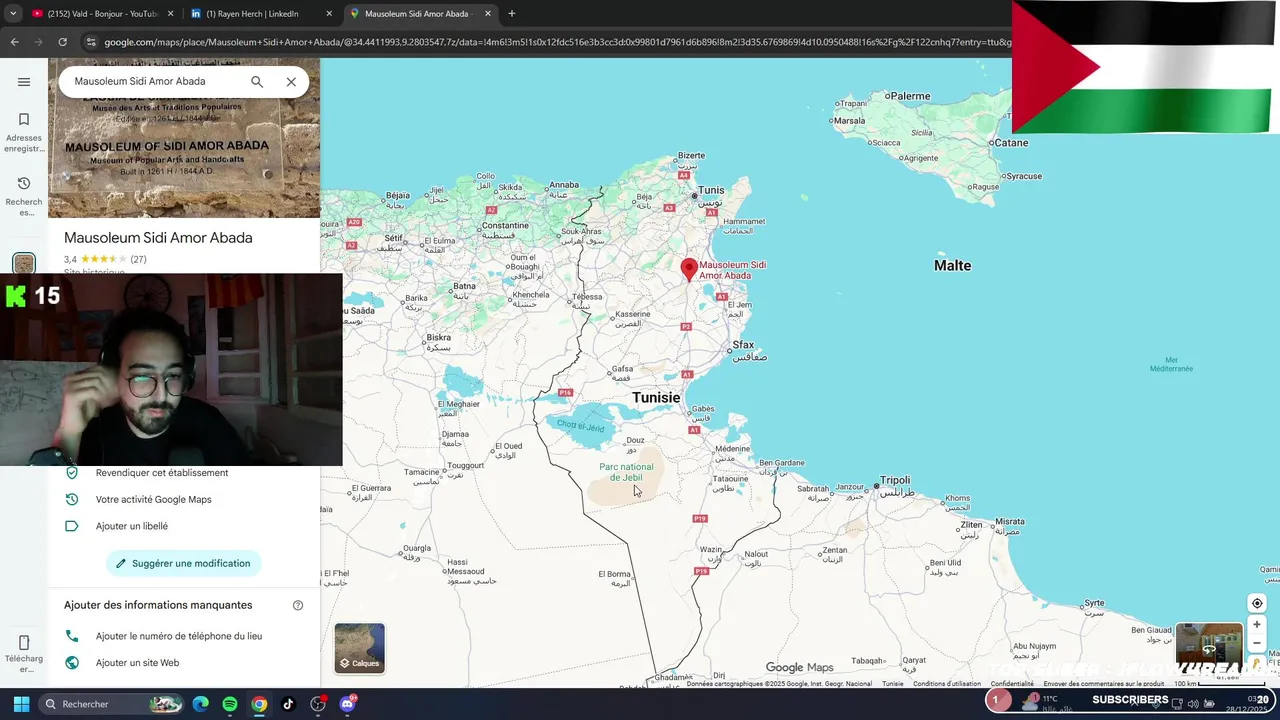Close the Mausoleum Sidi Amor Abada tab
Viewport: 1280px width, 720px height.
click(x=488, y=14)
